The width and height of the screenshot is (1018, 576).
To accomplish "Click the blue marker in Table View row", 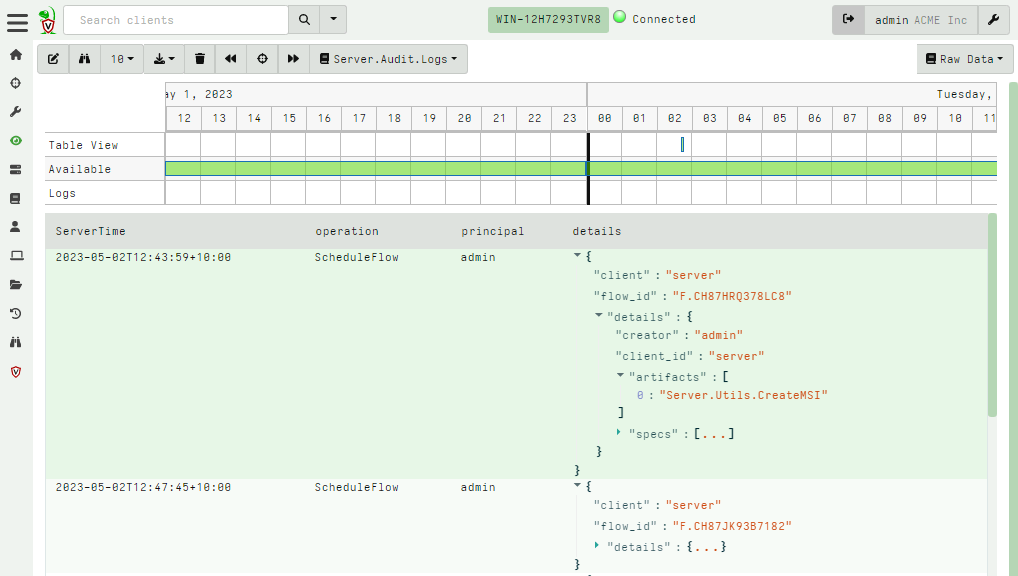I will (682, 145).
